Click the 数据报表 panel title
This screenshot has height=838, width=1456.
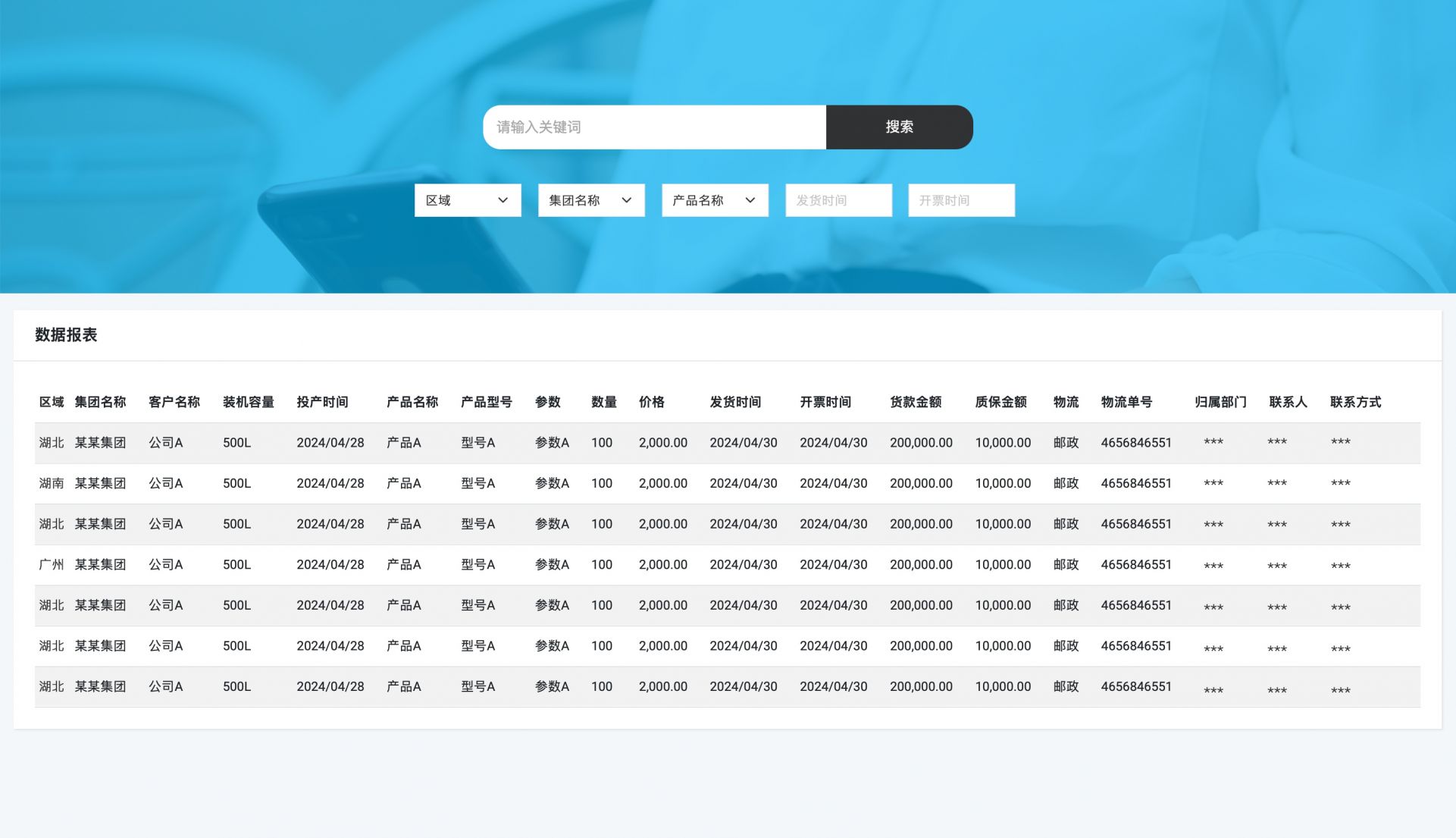[66, 334]
